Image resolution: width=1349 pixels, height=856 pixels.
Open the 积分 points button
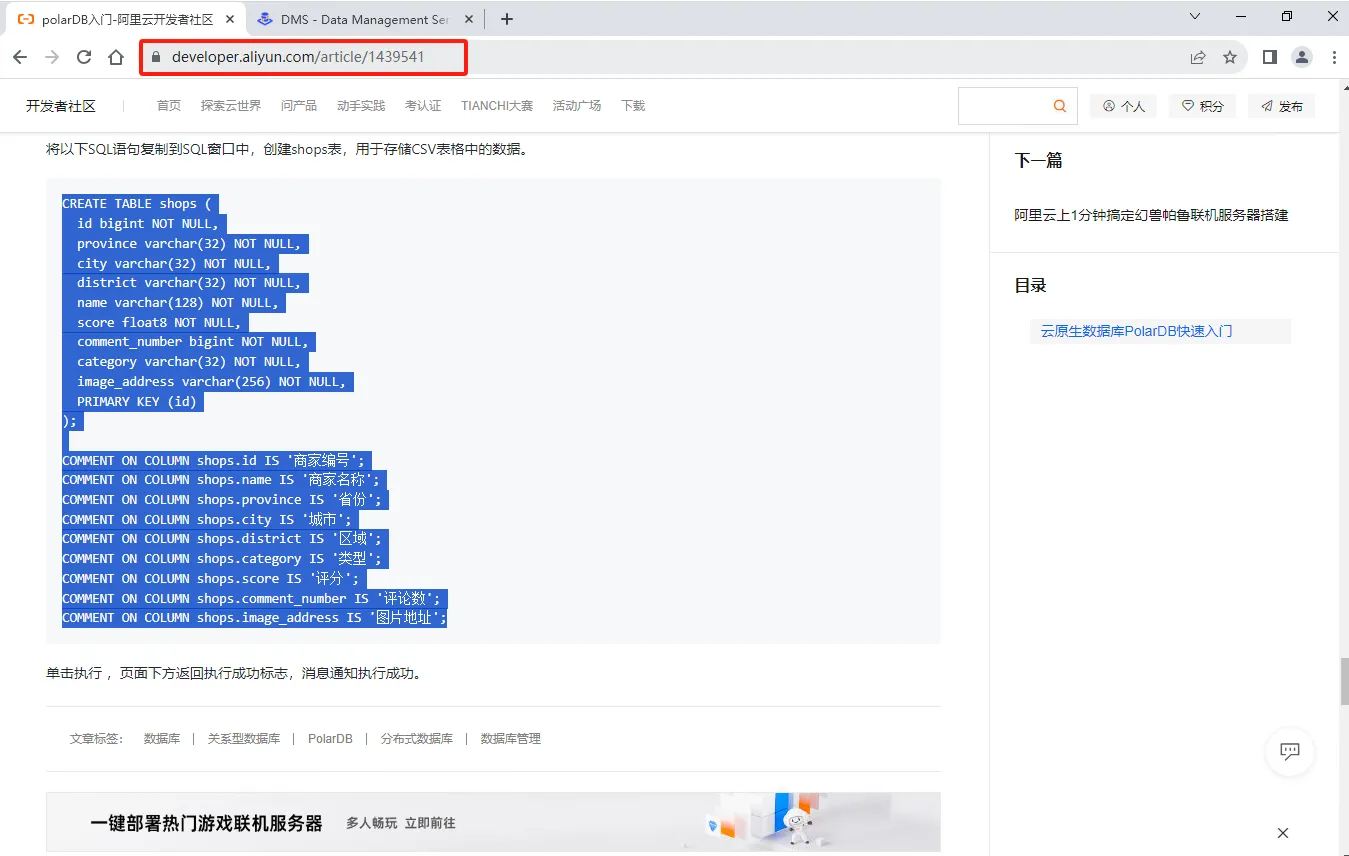pyautogui.click(x=1203, y=106)
